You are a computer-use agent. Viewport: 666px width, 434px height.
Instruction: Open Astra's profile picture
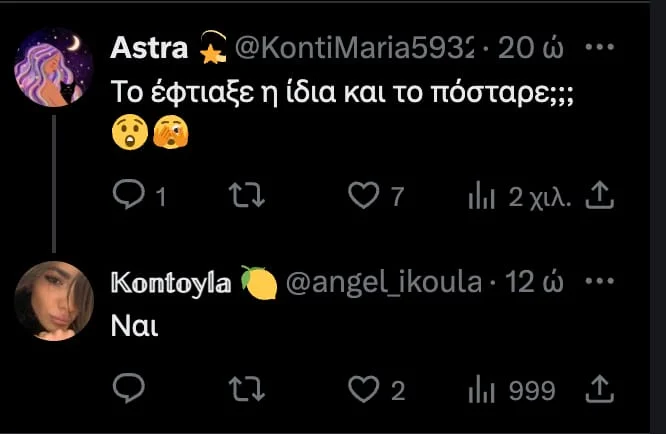tap(54, 67)
